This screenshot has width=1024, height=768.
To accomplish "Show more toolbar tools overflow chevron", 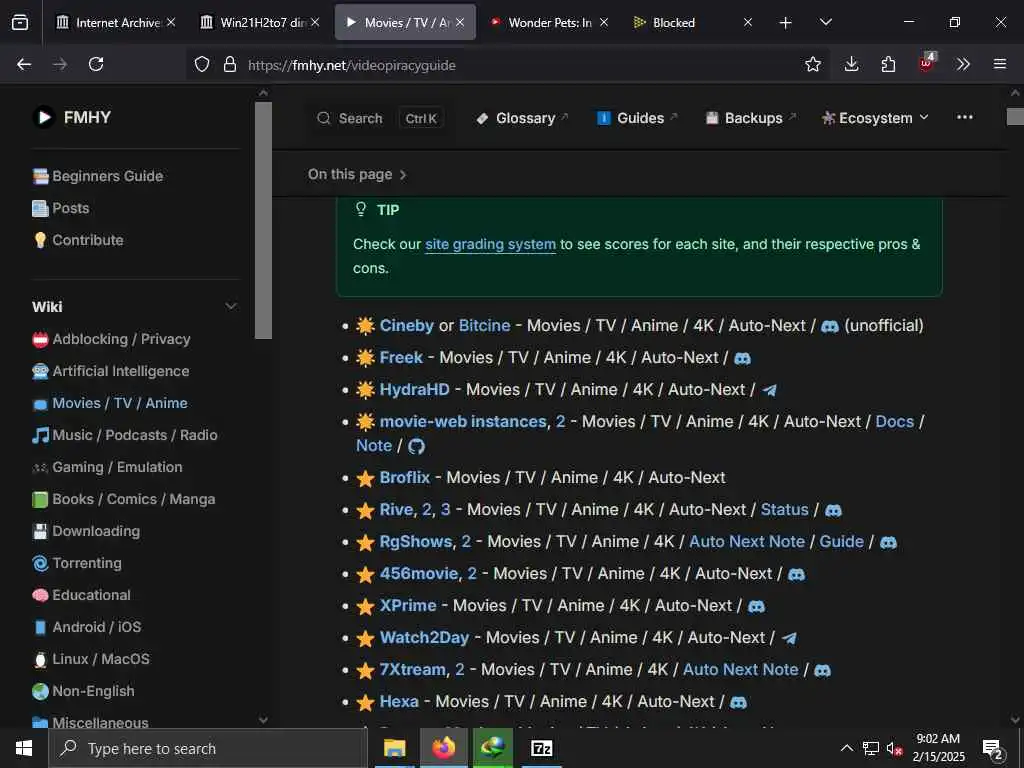I will pos(963,64).
